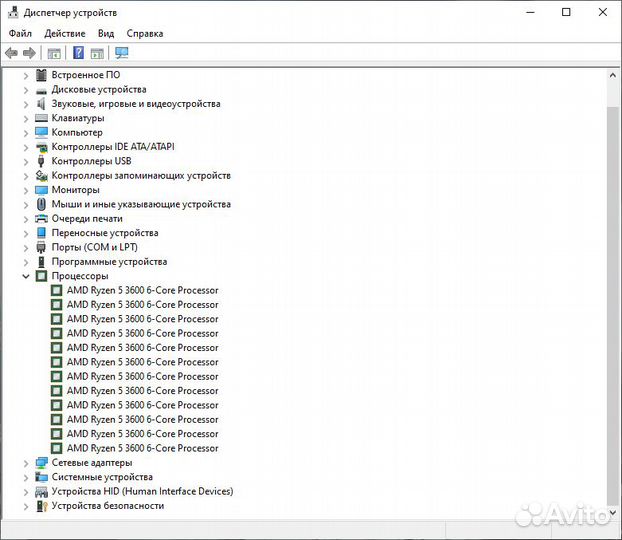Image resolution: width=622 pixels, height=540 pixels.
Task: Expand Звуковые, игровые и видеоустройства node
Action: pyautogui.click(x=26, y=104)
